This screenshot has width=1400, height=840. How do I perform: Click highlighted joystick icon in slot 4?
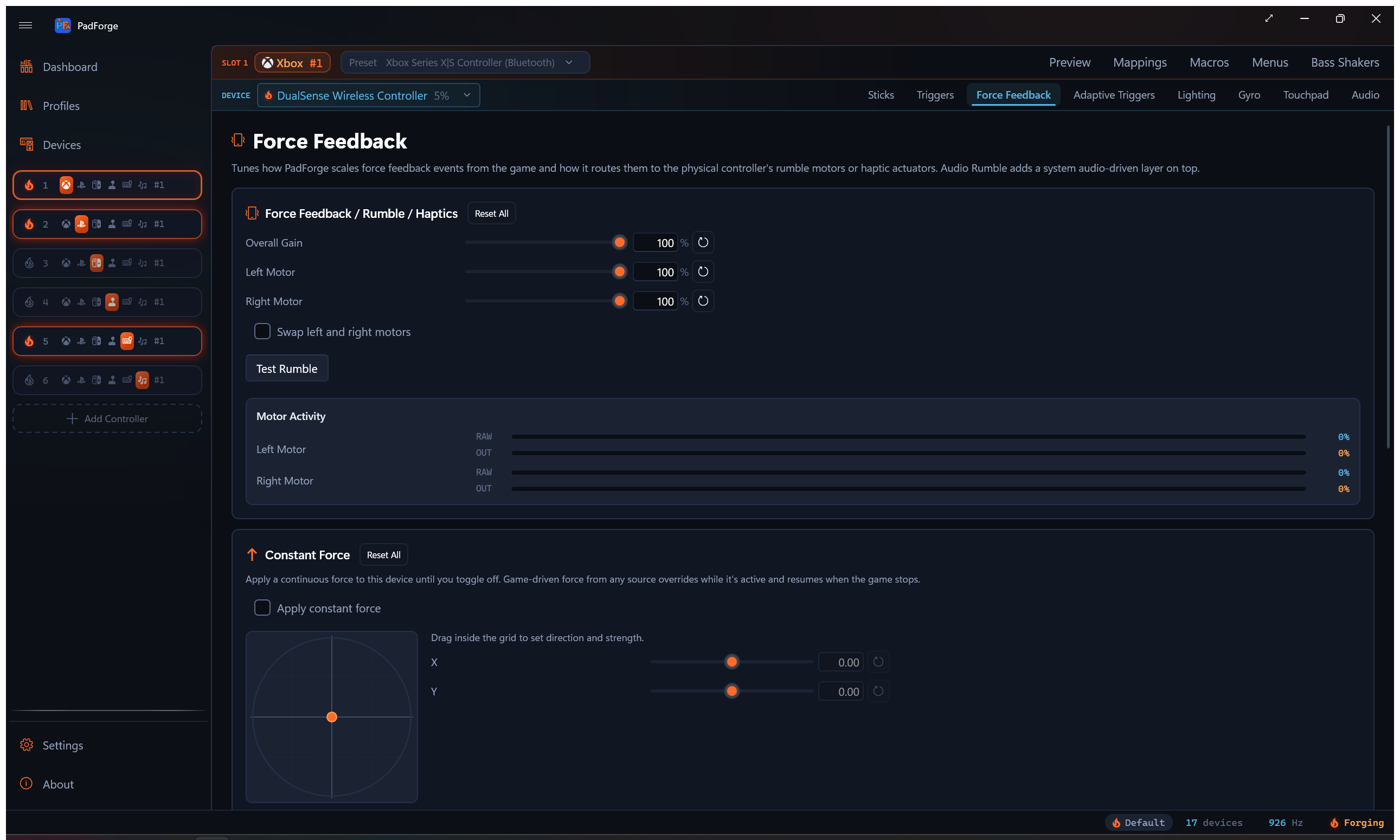(112, 302)
